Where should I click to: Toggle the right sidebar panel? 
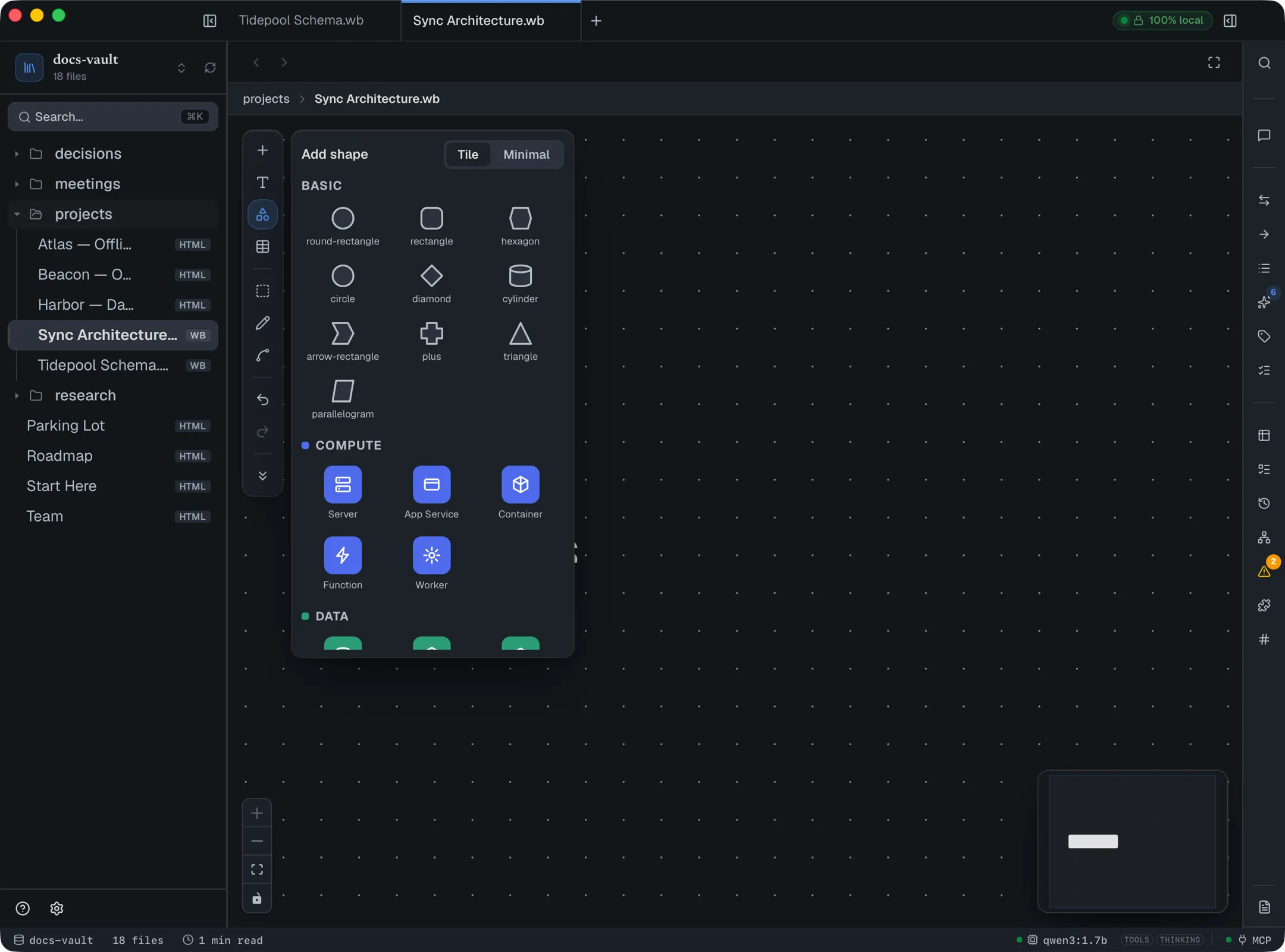(1230, 21)
